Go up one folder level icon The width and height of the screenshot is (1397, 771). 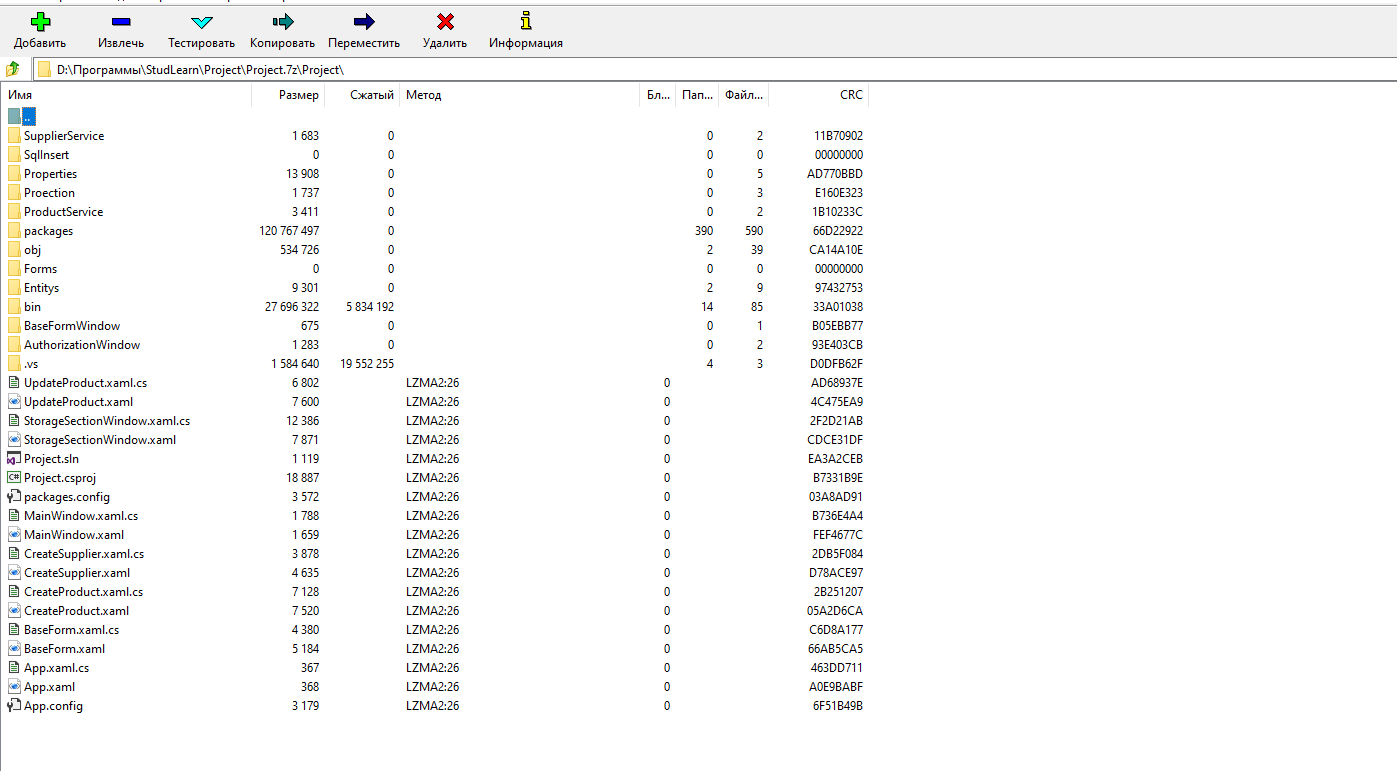[x=13, y=70]
